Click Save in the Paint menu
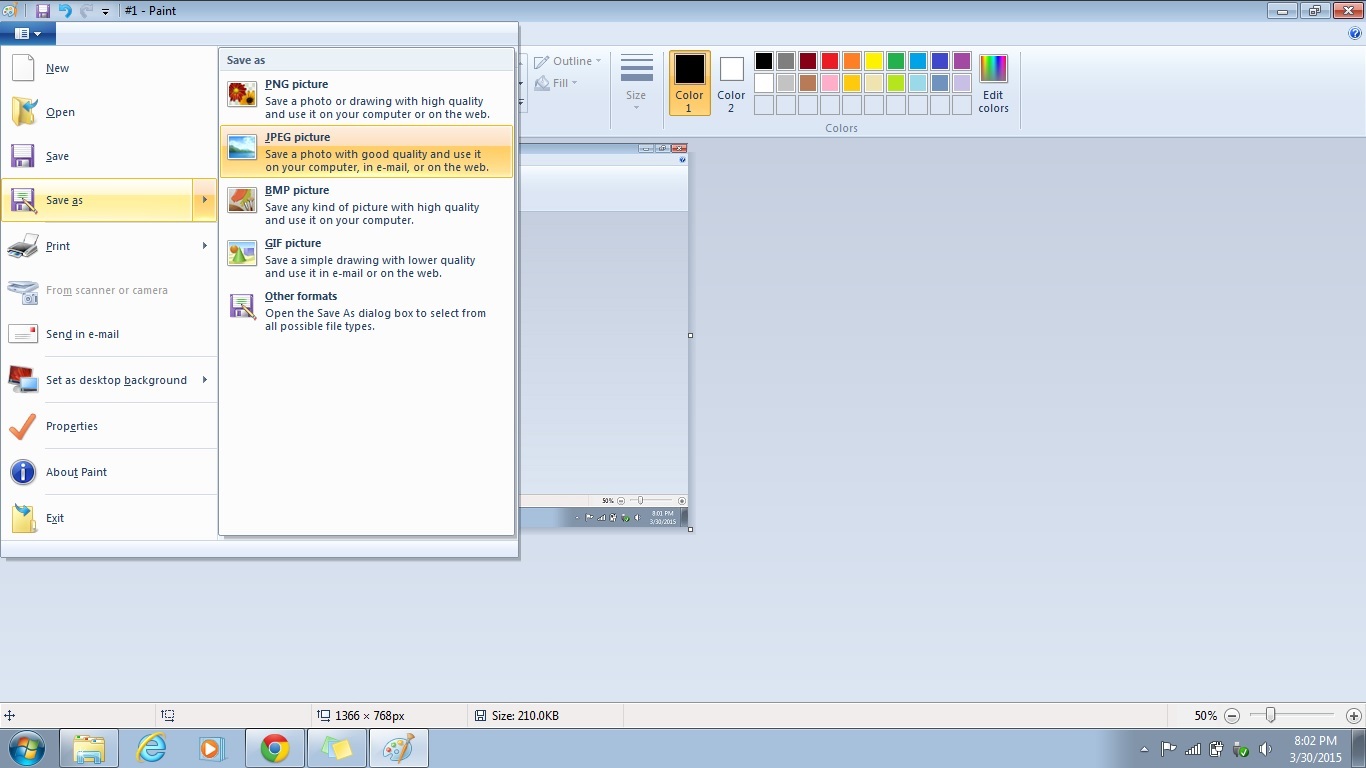 pos(110,157)
